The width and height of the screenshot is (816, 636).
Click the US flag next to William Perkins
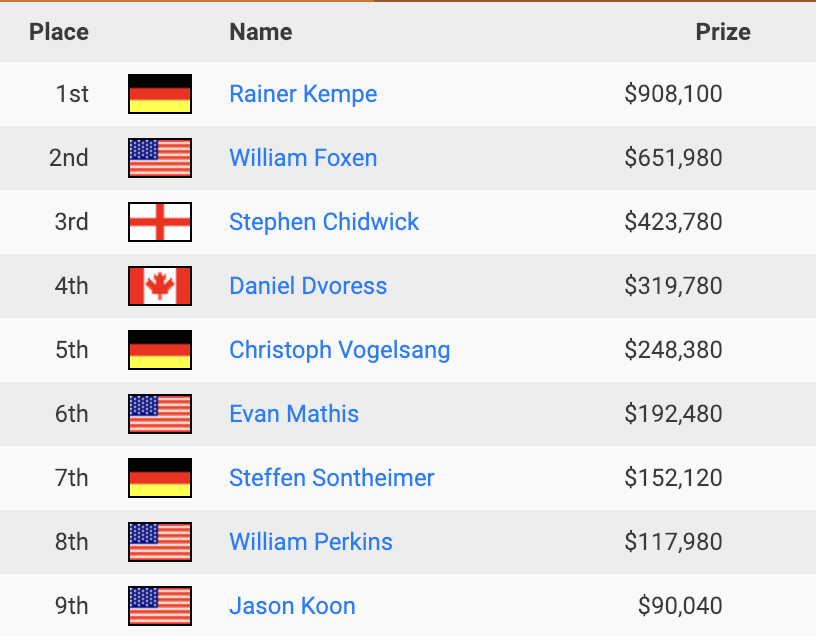(160, 542)
